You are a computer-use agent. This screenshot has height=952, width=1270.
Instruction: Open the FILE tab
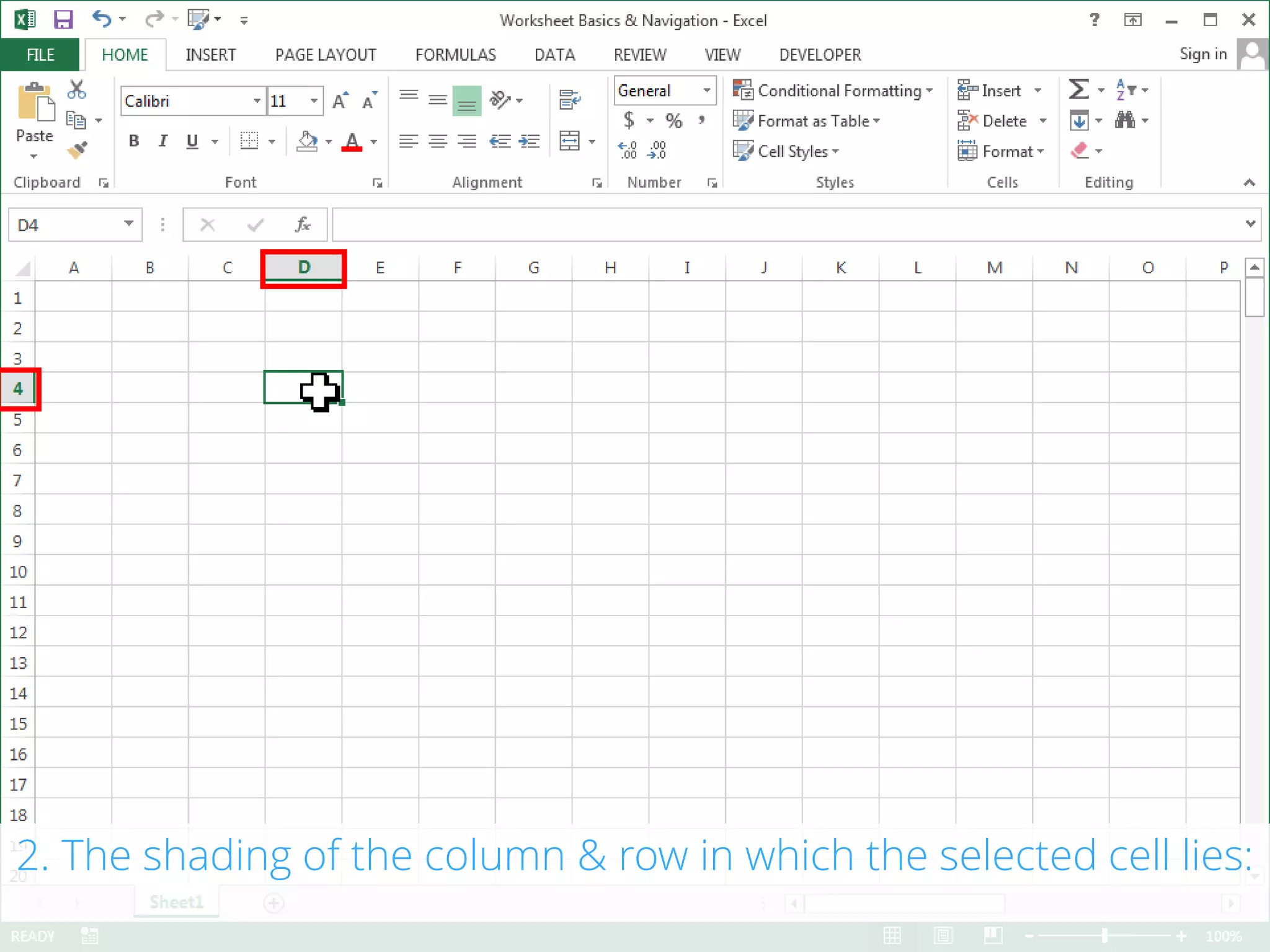click(40, 55)
